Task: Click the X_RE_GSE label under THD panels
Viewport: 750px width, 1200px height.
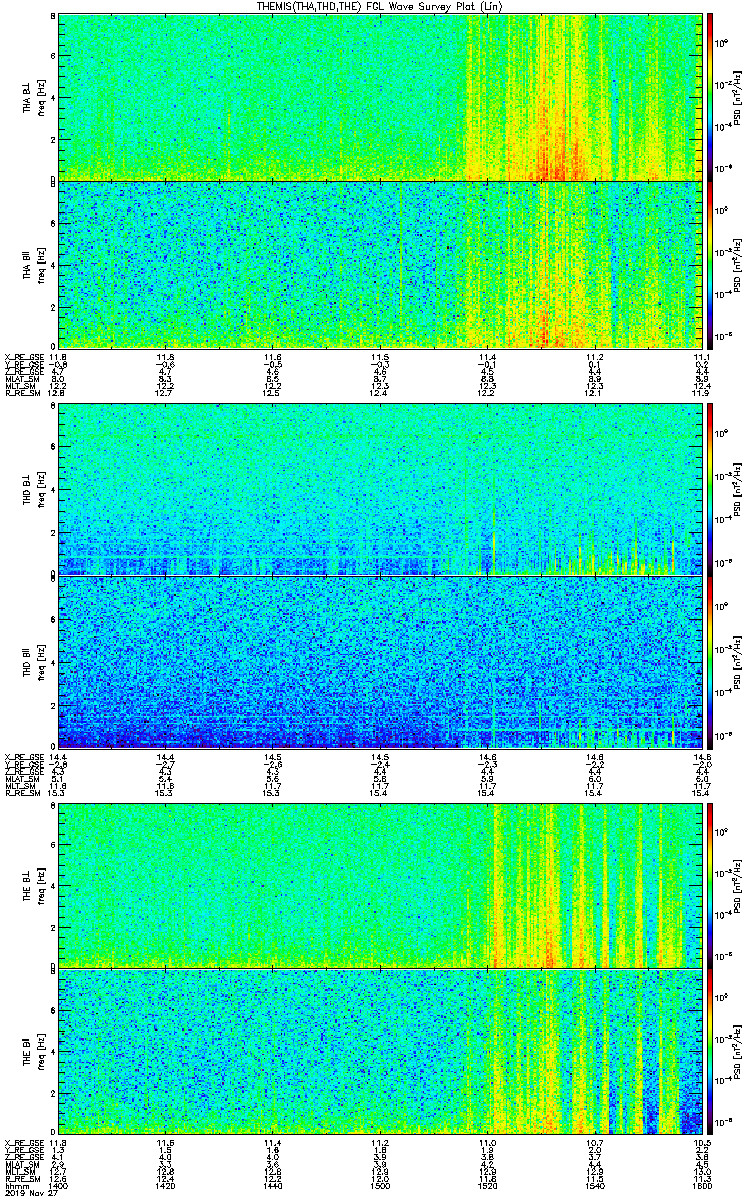Action: point(22,756)
